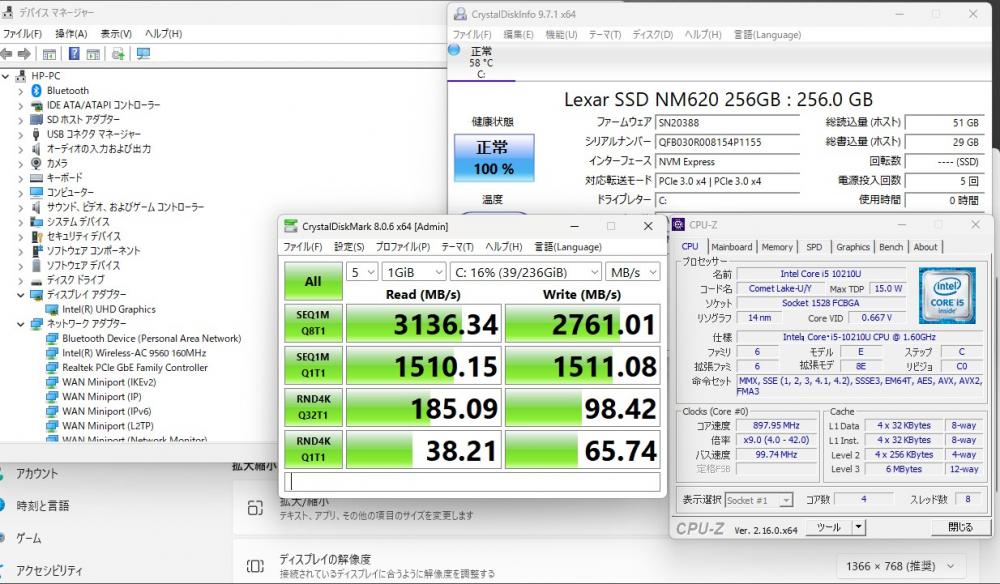Open the arrow dropdown beside CPU-Z ツール button
The width and height of the screenshot is (1000, 584).
[859, 527]
